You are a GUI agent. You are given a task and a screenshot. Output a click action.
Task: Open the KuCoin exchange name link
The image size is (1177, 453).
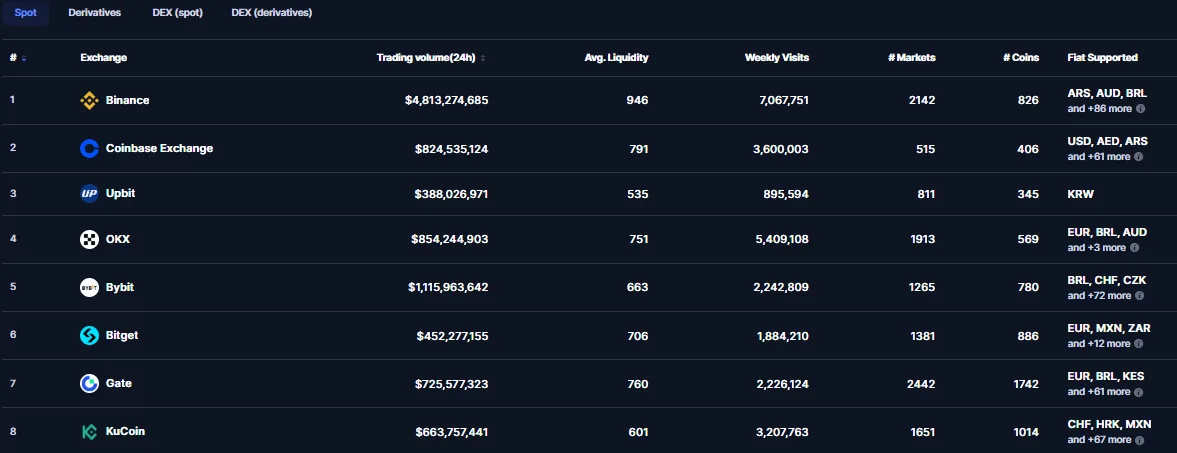[x=125, y=432]
